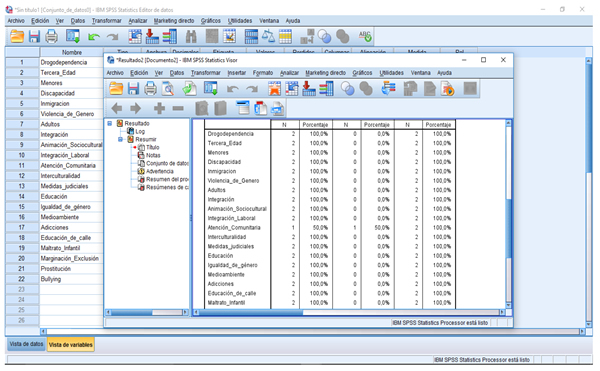Recall recent dialogs icon in Visor toolbar
Screen dimensions: 600x371
pos(210,89)
